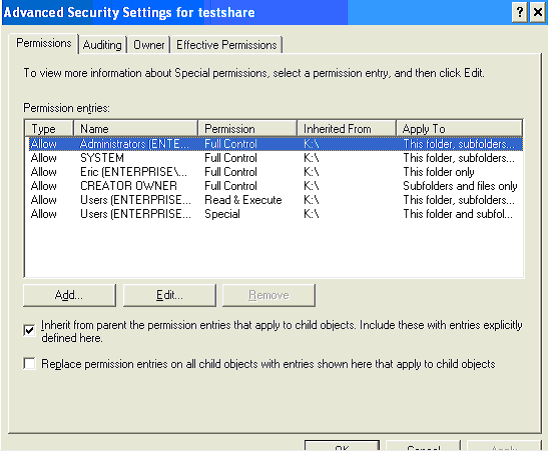Select the Users Special permission entry
This screenshot has height=452, width=548.
275,214
